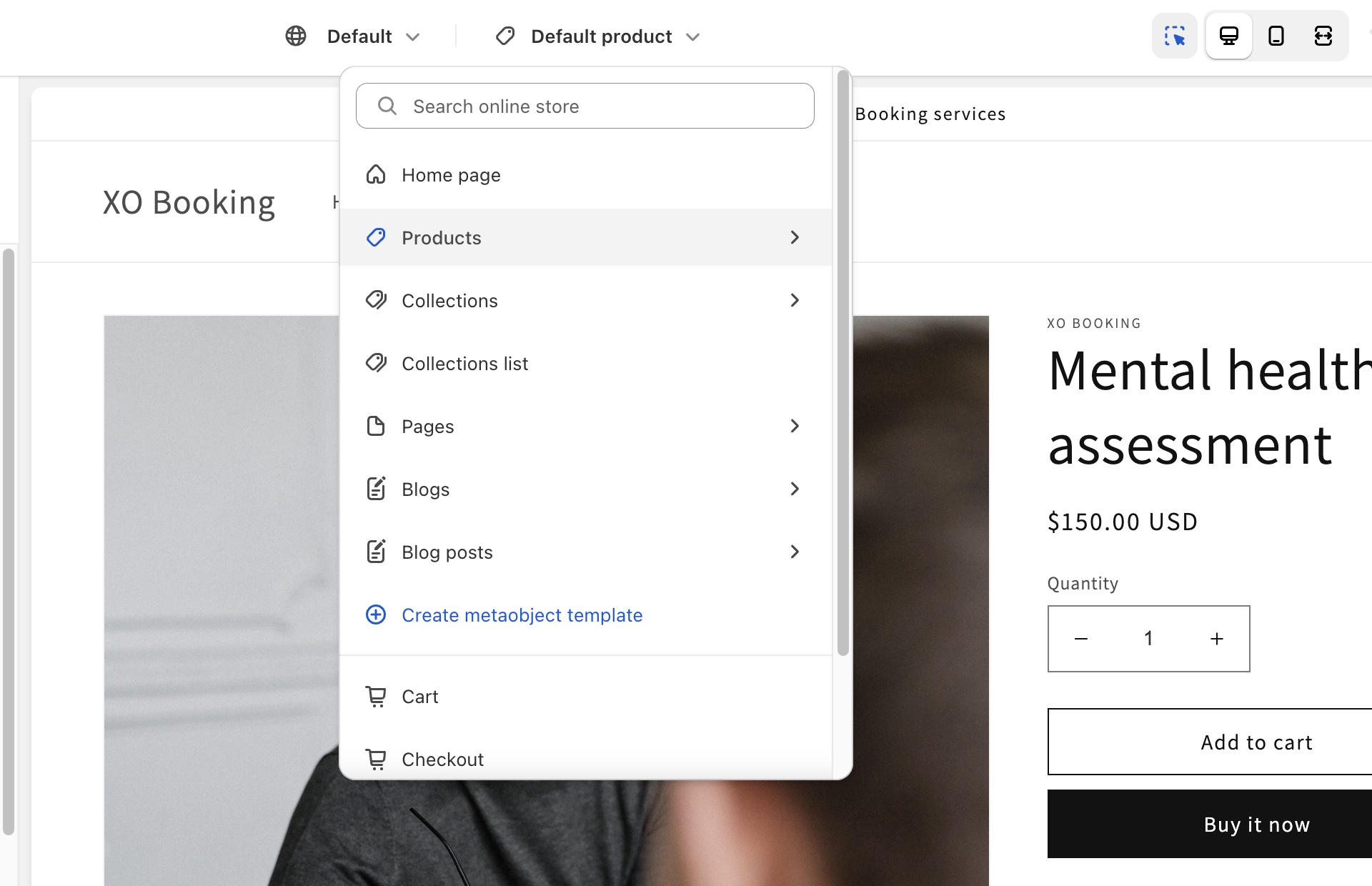The height and width of the screenshot is (886, 1372).
Task: Open the Default product template dropdown
Action: pos(613,36)
